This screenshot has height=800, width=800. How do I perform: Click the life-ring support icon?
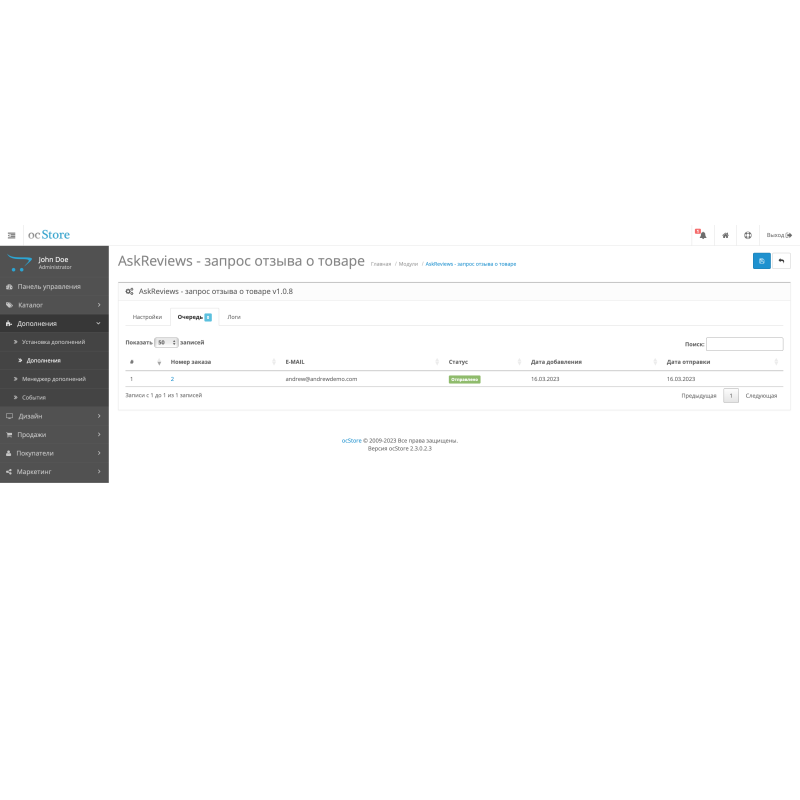pyautogui.click(x=747, y=235)
